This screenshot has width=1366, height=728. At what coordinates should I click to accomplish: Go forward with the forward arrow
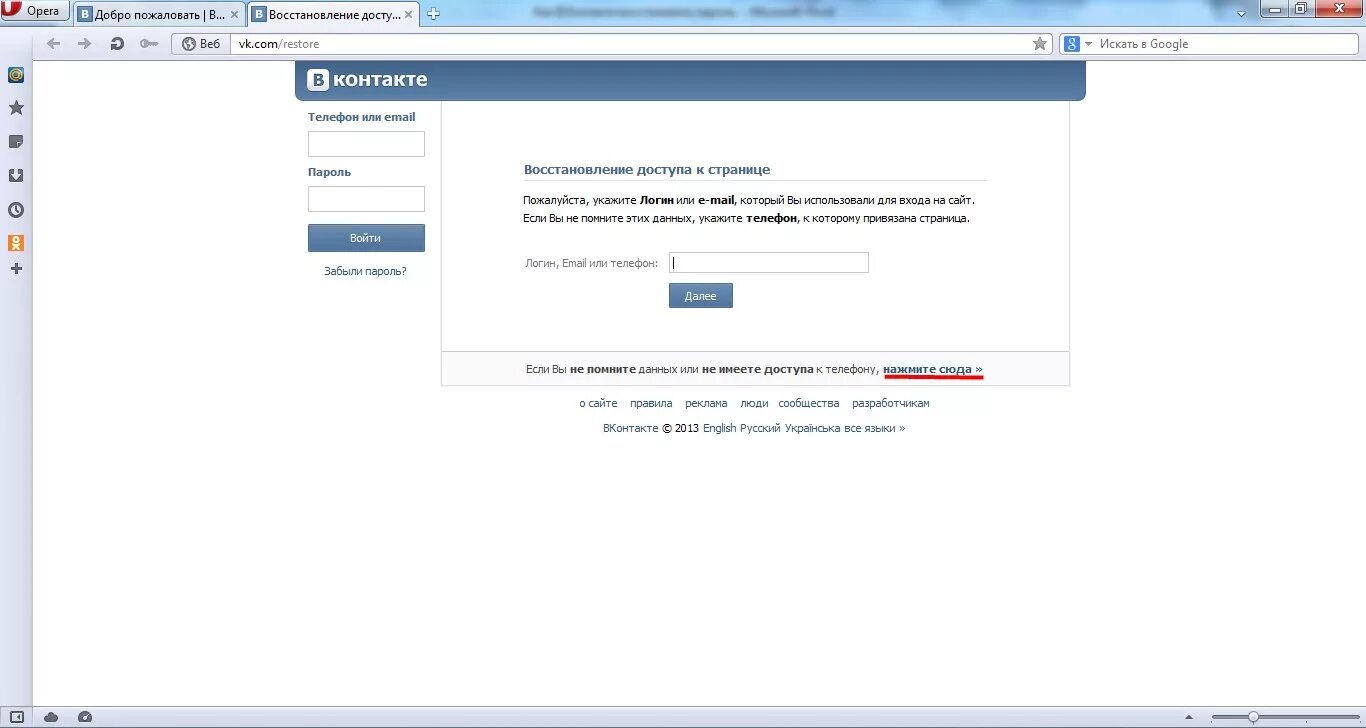click(85, 44)
